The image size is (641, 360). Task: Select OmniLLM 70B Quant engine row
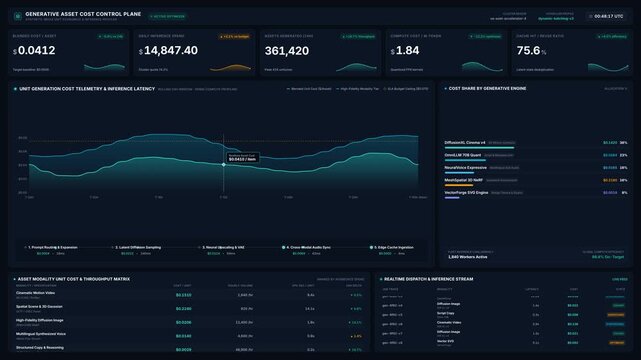536,157
